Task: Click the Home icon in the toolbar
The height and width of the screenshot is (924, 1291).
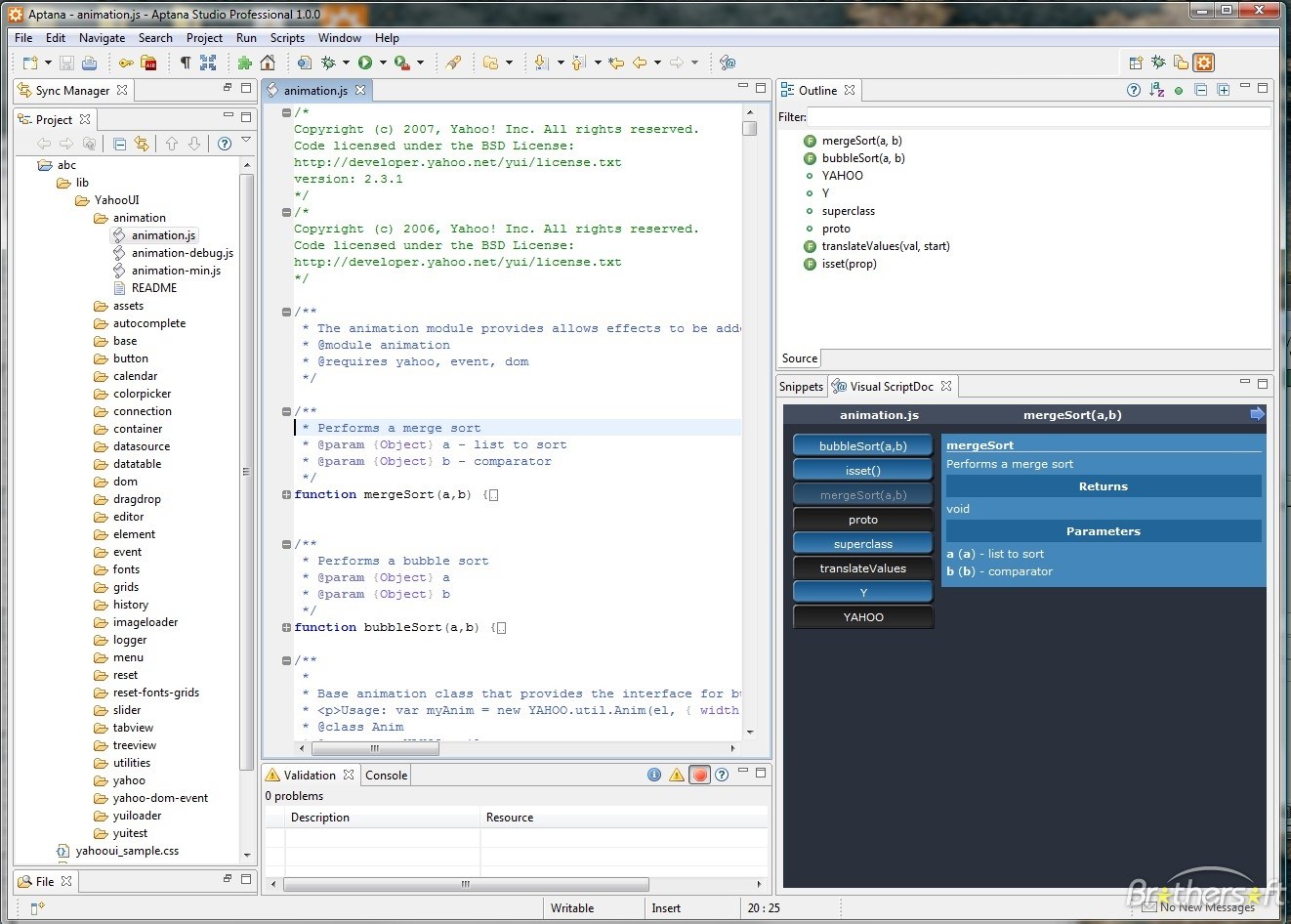Action: tap(267, 63)
